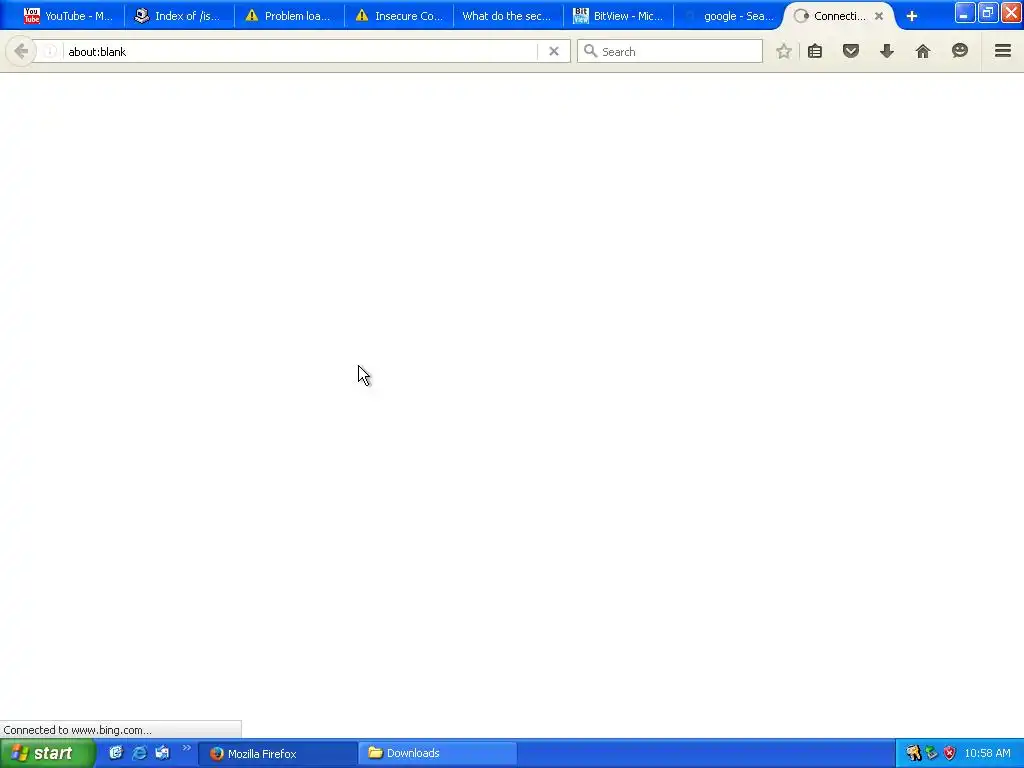Launch Internet Explorer from quick launch
Viewport: 1024px width, 768px height.
(x=139, y=753)
